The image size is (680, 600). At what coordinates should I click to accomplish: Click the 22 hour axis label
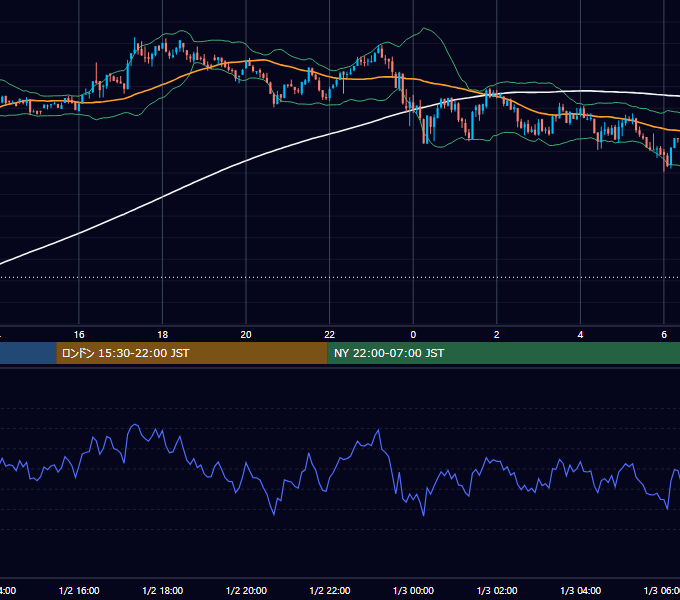(330, 335)
